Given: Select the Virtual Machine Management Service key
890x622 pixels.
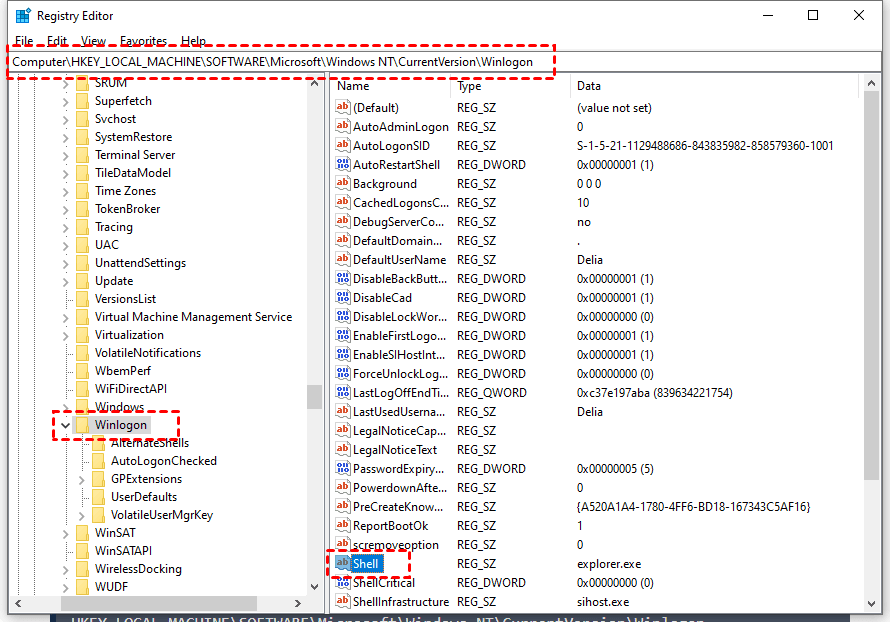Looking at the screenshot, I should pyautogui.click(x=193, y=317).
